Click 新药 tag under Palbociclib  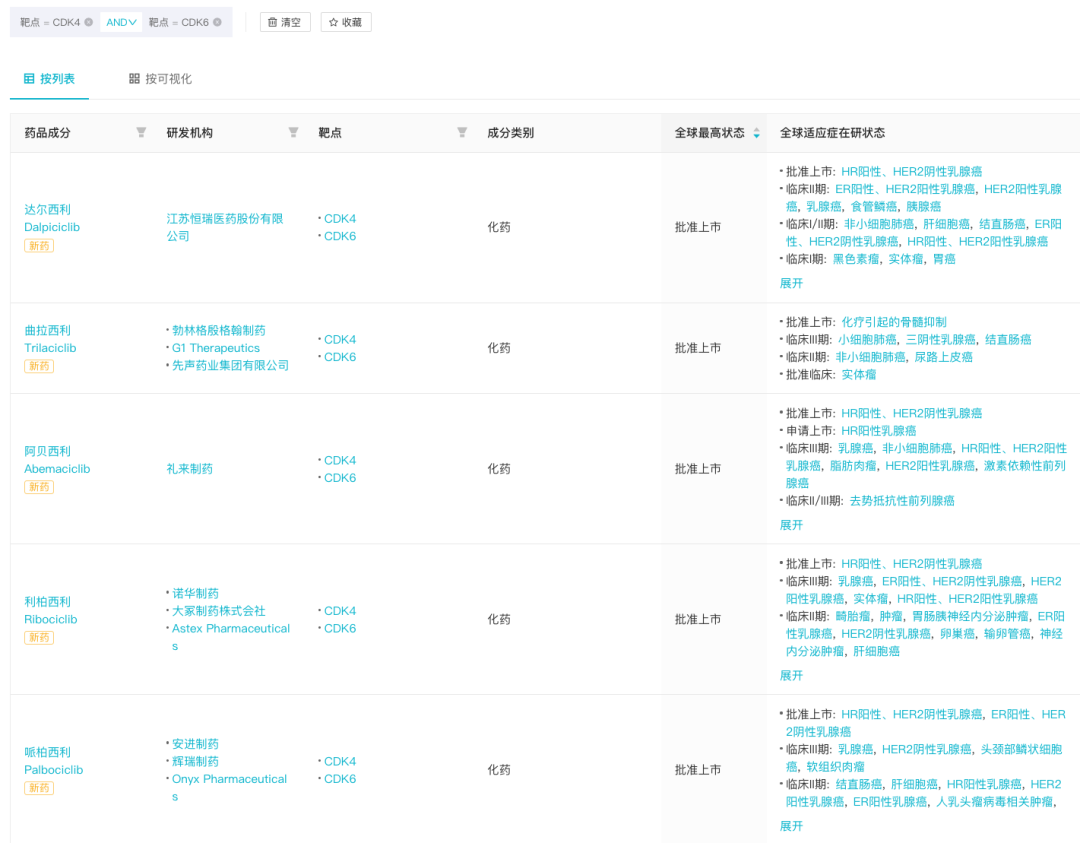(39, 788)
